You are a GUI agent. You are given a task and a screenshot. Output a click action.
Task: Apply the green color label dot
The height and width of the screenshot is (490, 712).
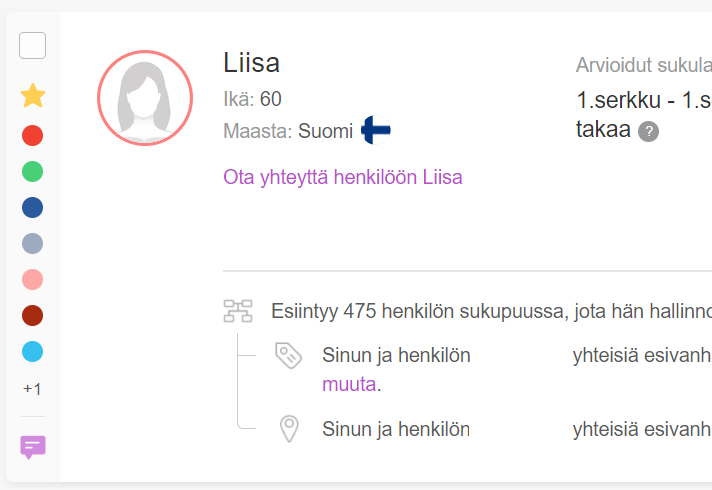pos(33,171)
